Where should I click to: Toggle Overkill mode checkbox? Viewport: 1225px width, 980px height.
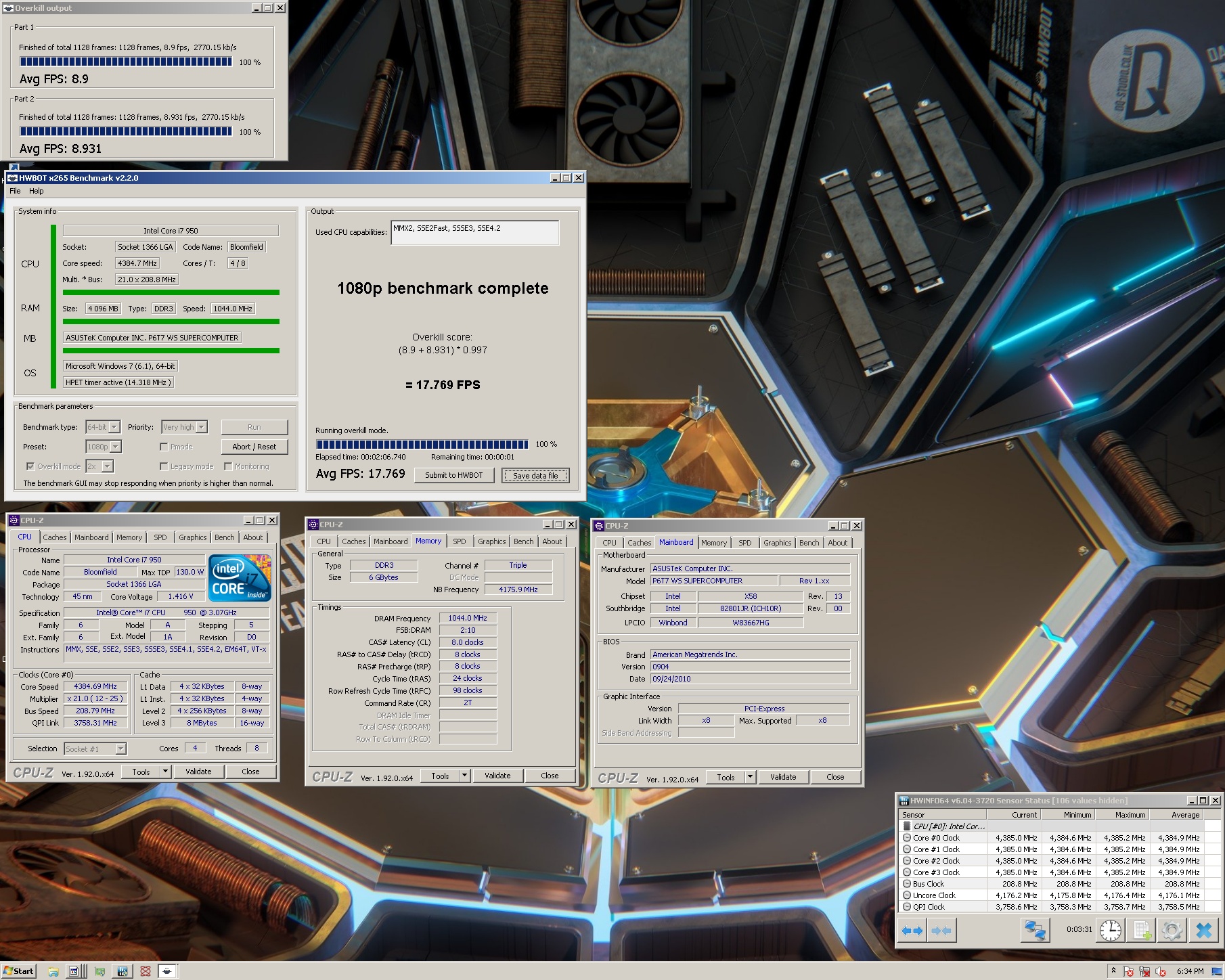(x=30, y=466)
